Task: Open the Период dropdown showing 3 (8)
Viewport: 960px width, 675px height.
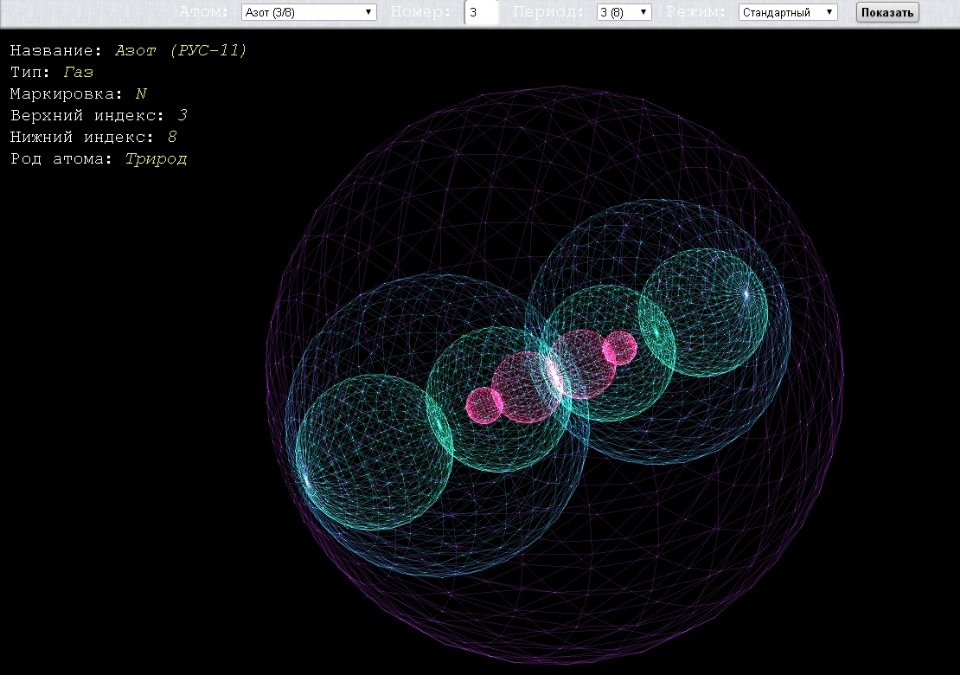Action: point(624,12)
